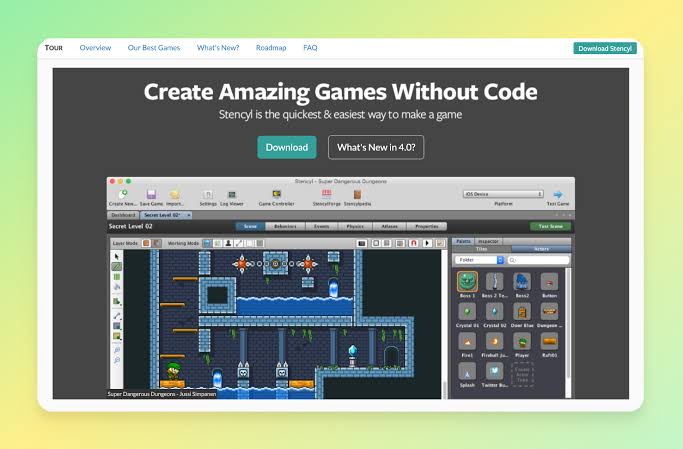Switch to the Inspector tab
Viewport: 683px width, 449px height.
point(488,241)
